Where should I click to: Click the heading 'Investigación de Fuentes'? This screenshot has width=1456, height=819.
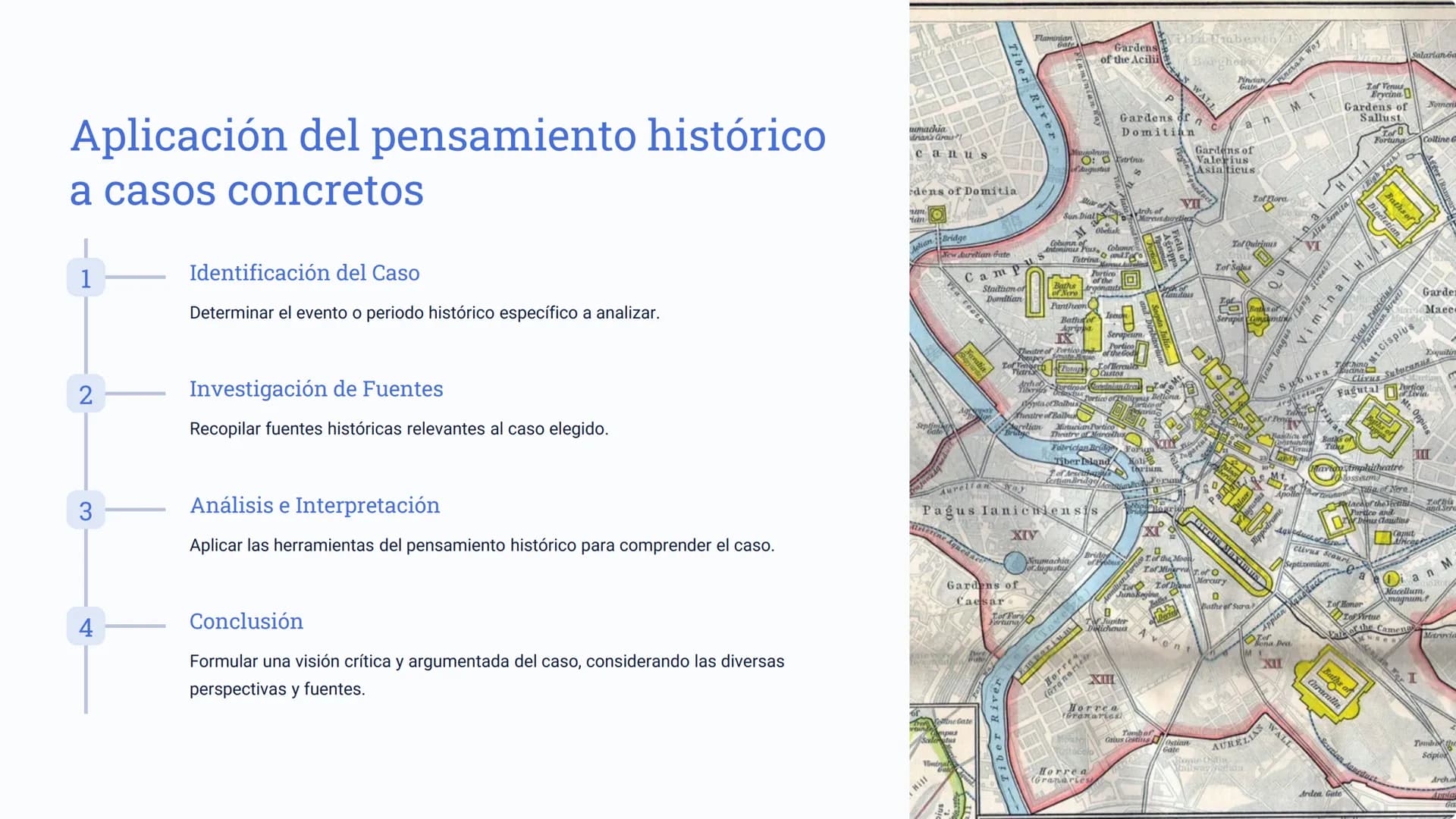click(316, 389)
